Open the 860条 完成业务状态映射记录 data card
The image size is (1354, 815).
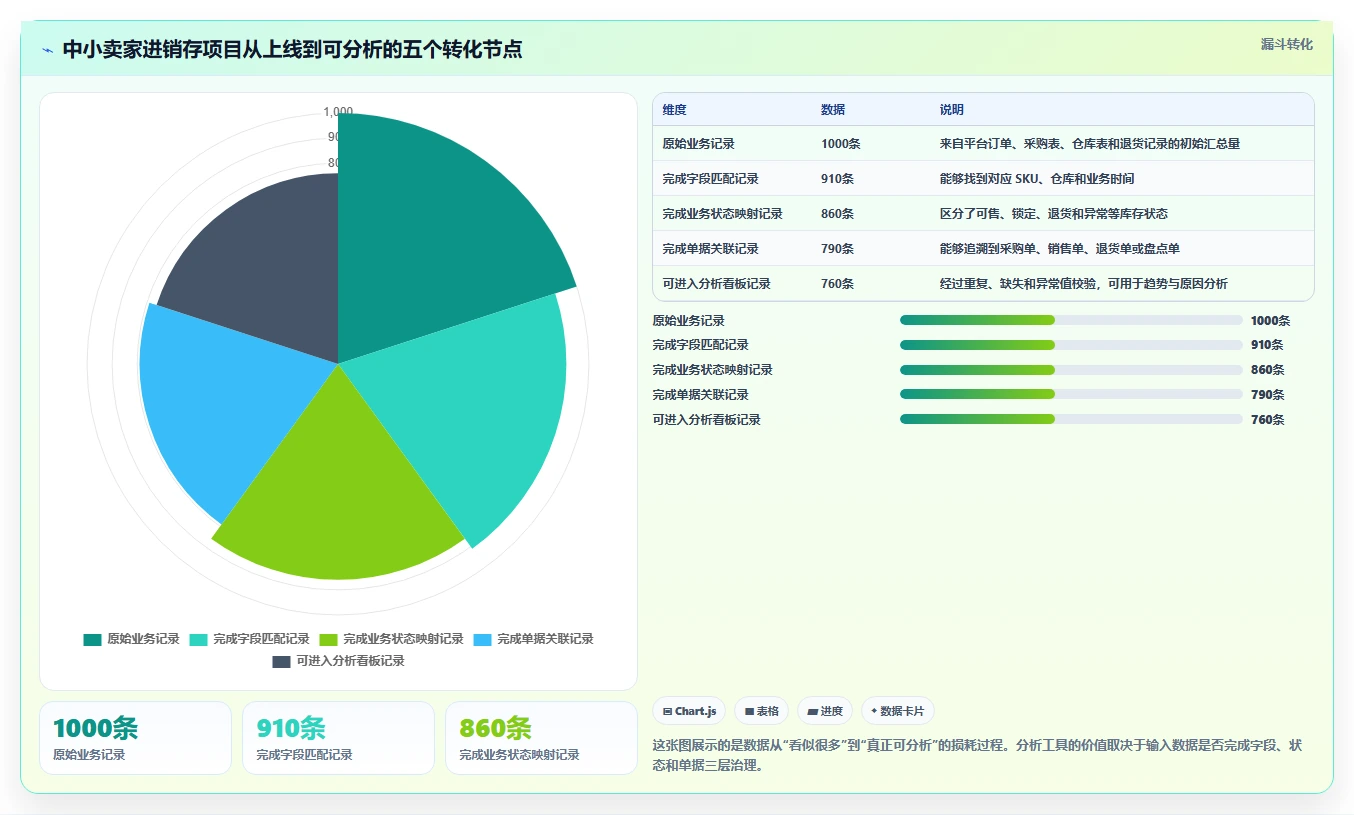tap(541, 738)
